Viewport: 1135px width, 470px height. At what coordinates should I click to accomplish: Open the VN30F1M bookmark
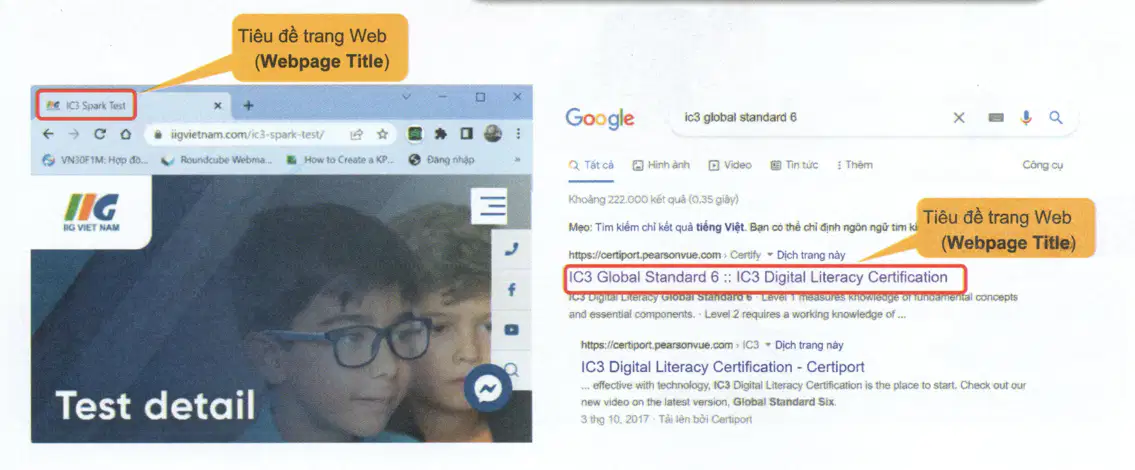click(x=96, y=160)
